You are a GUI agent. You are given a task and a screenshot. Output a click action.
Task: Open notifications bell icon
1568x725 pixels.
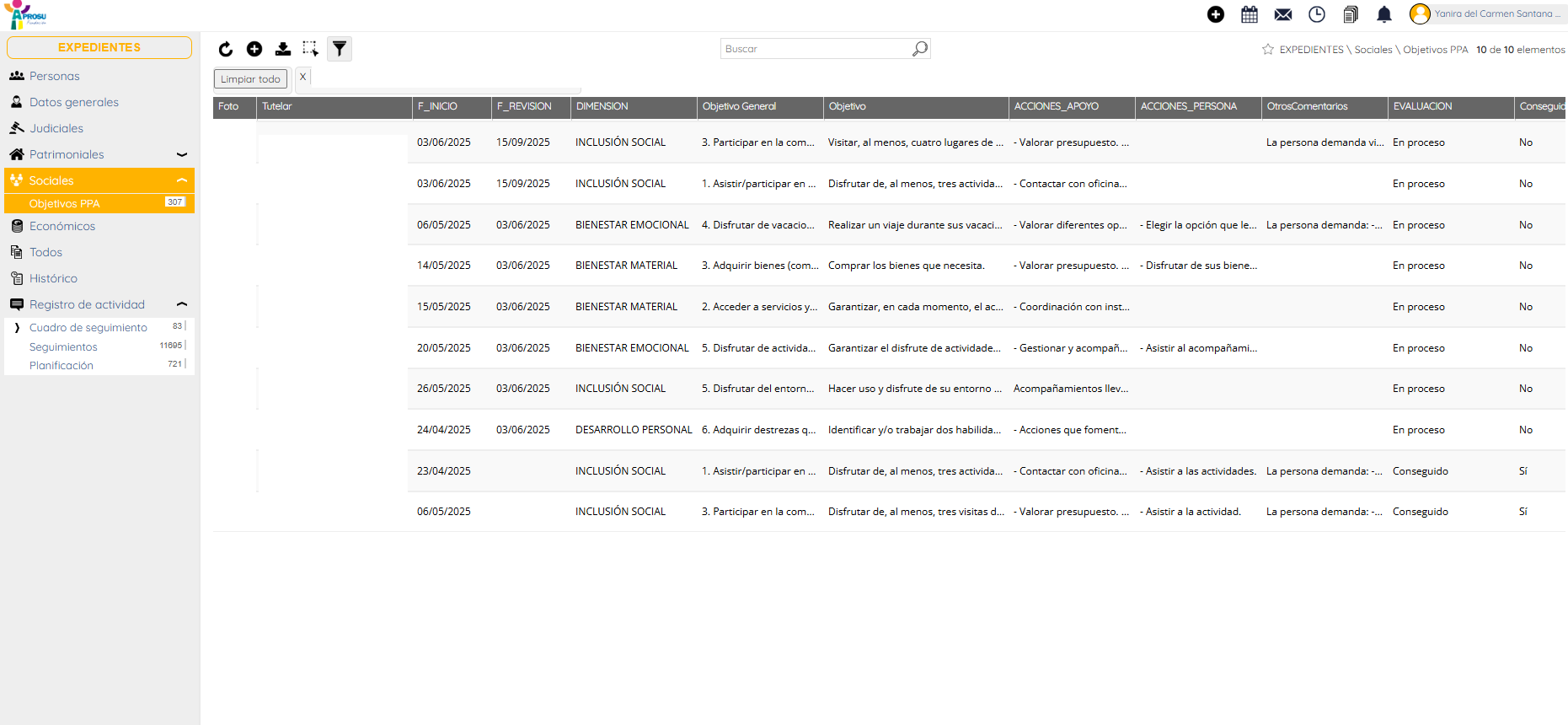pyautogui.click(x=1384, y=14)
